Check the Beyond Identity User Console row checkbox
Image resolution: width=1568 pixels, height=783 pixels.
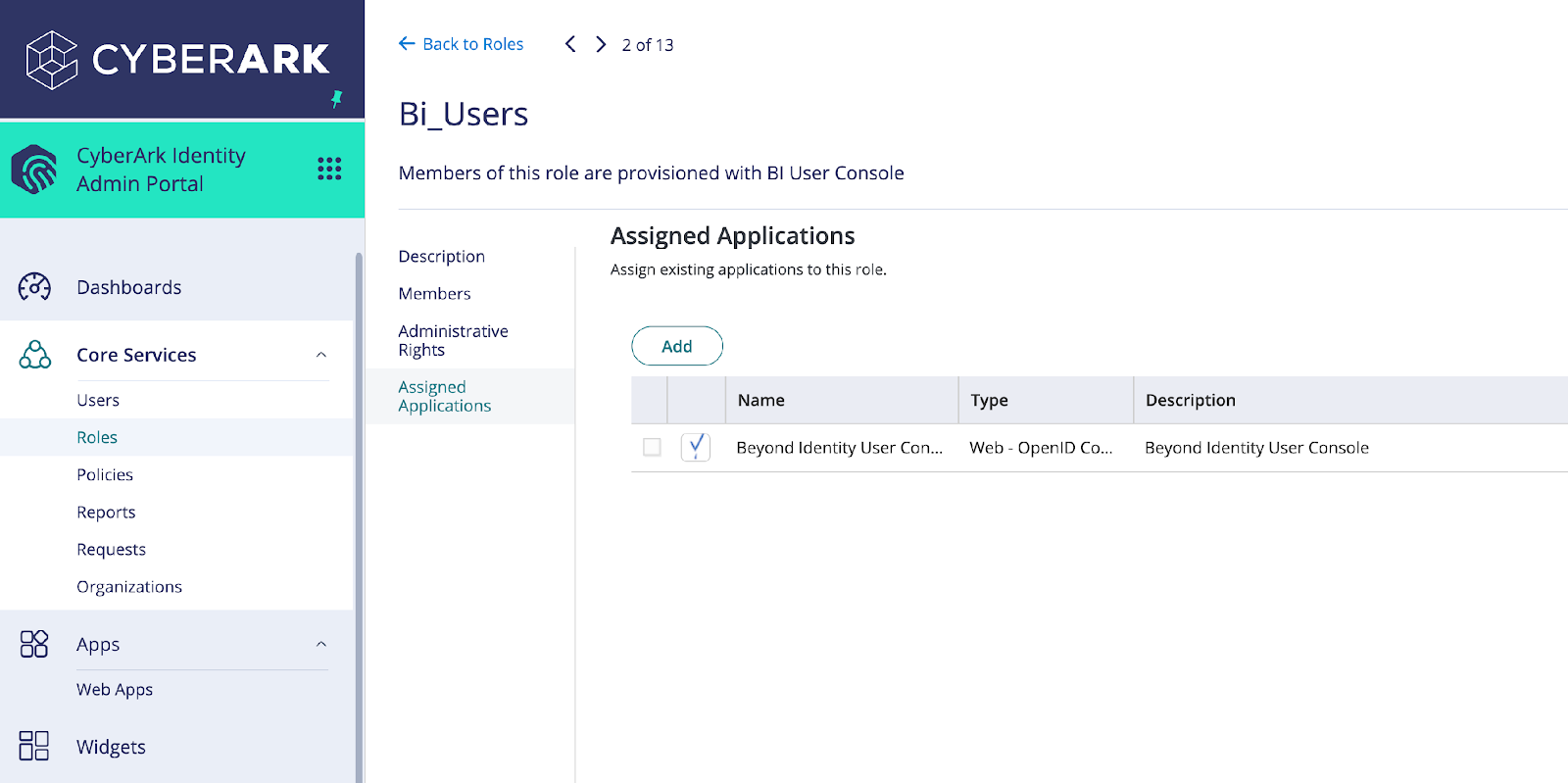(x=652, y=447)
